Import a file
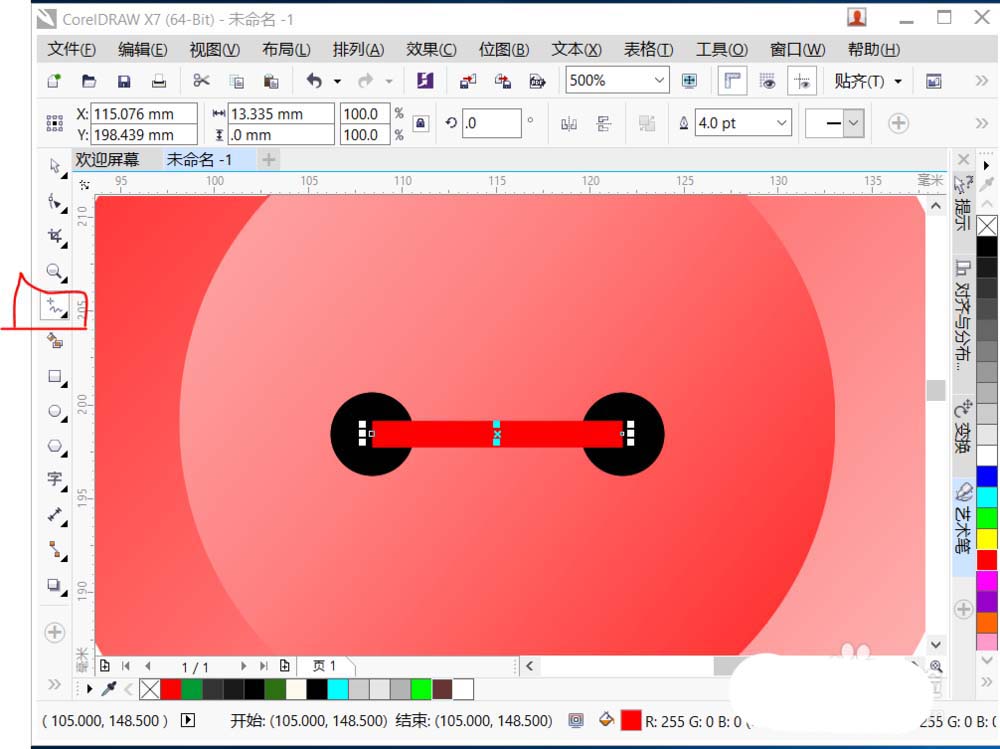This screenshot has width=1000, height=749. pos(468,81)
